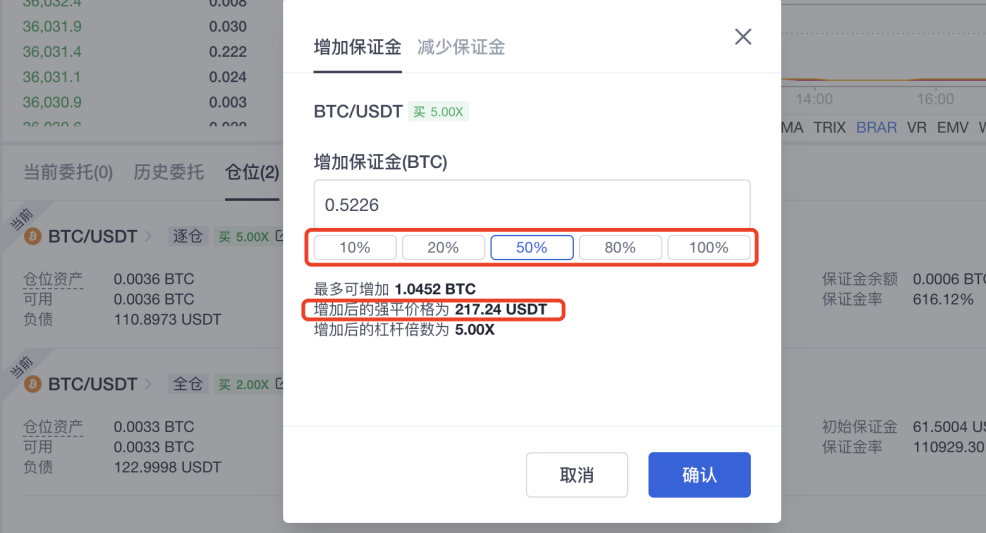Viewport: 986px width, 533px height.
Task: Set margin amount to 100%
Action: 709,248
